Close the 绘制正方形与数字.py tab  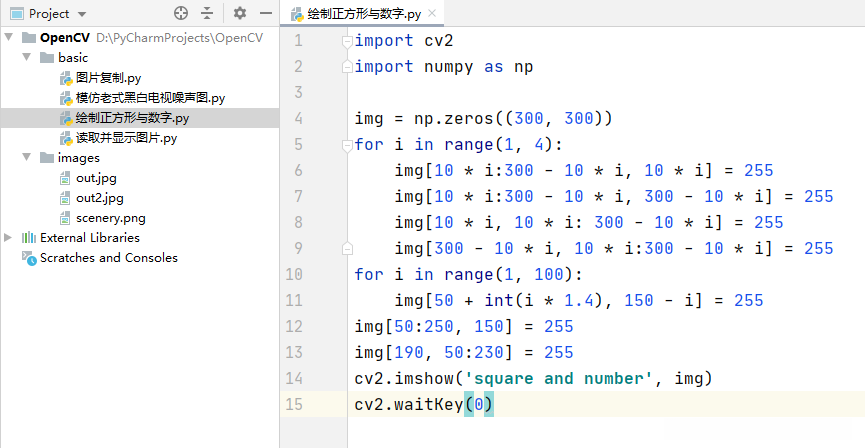click(432, 13)
